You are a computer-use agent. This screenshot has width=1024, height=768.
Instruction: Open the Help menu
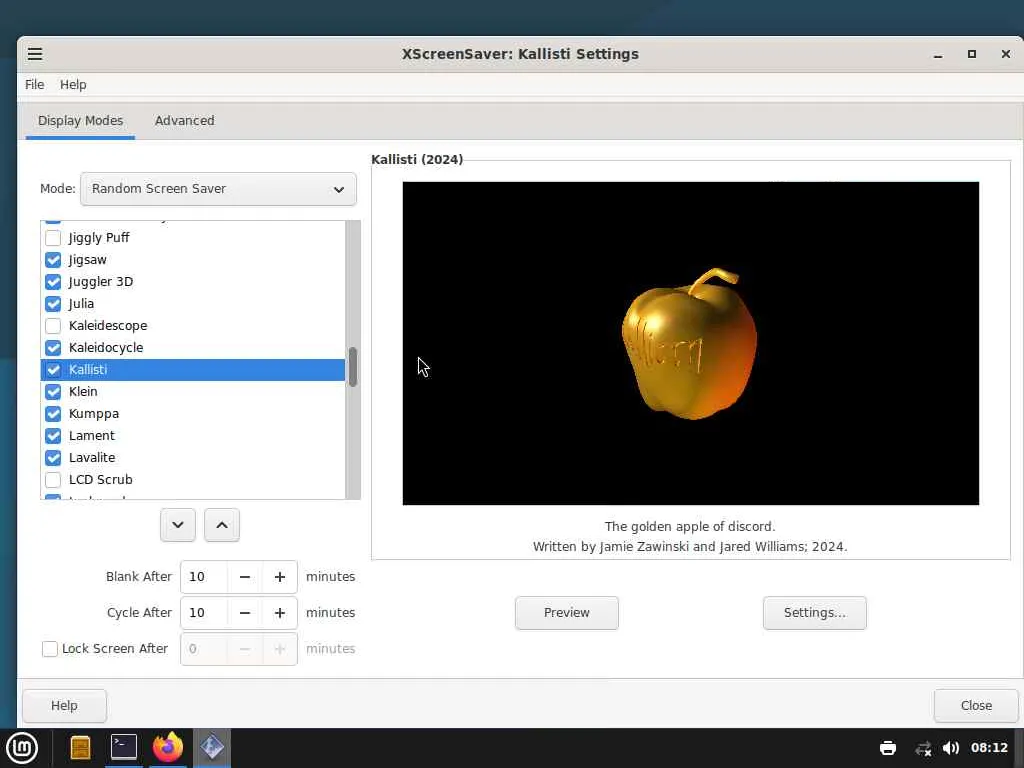tap(73, 84)
